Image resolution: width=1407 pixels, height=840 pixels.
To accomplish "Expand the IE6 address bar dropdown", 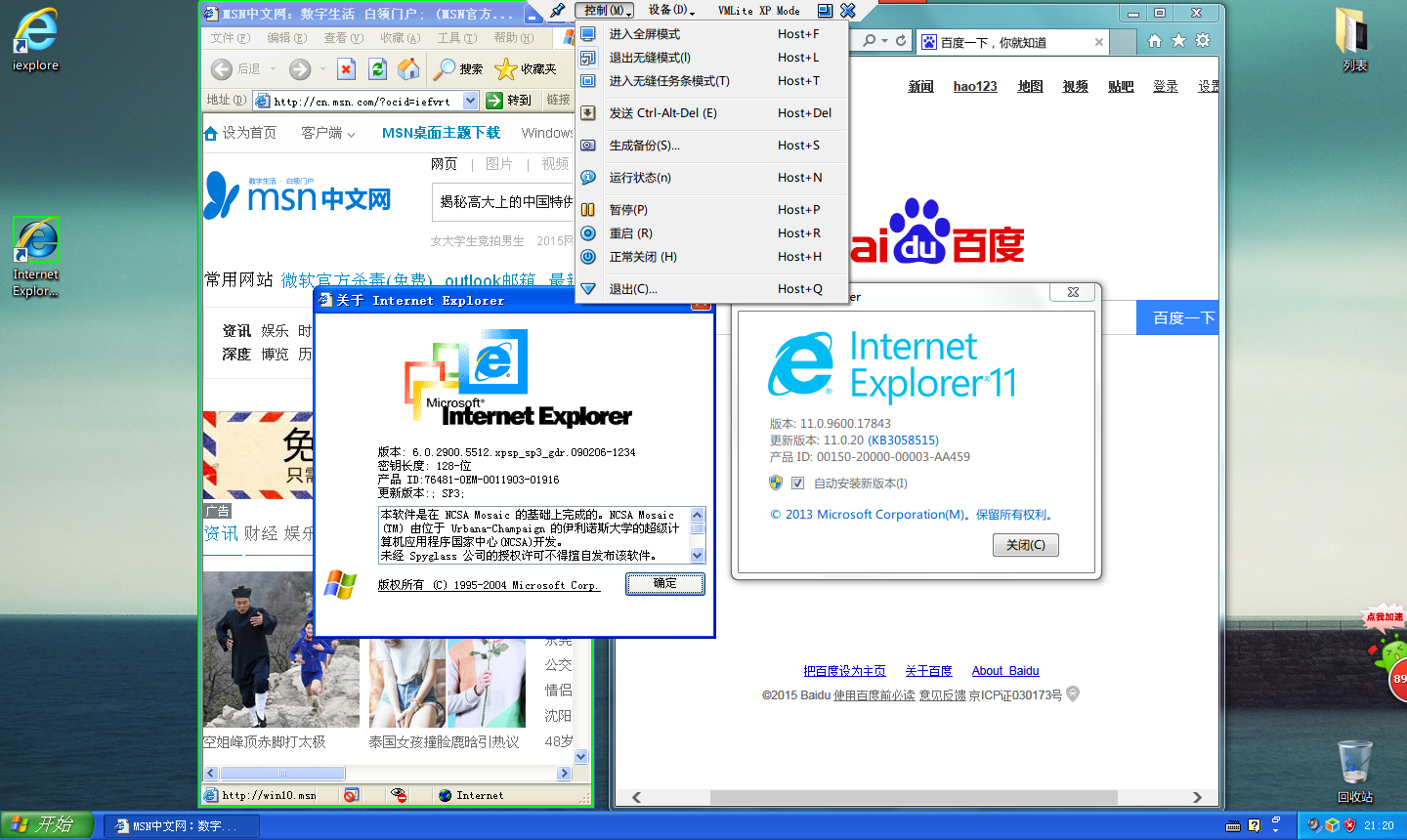I will coord(471,101).
